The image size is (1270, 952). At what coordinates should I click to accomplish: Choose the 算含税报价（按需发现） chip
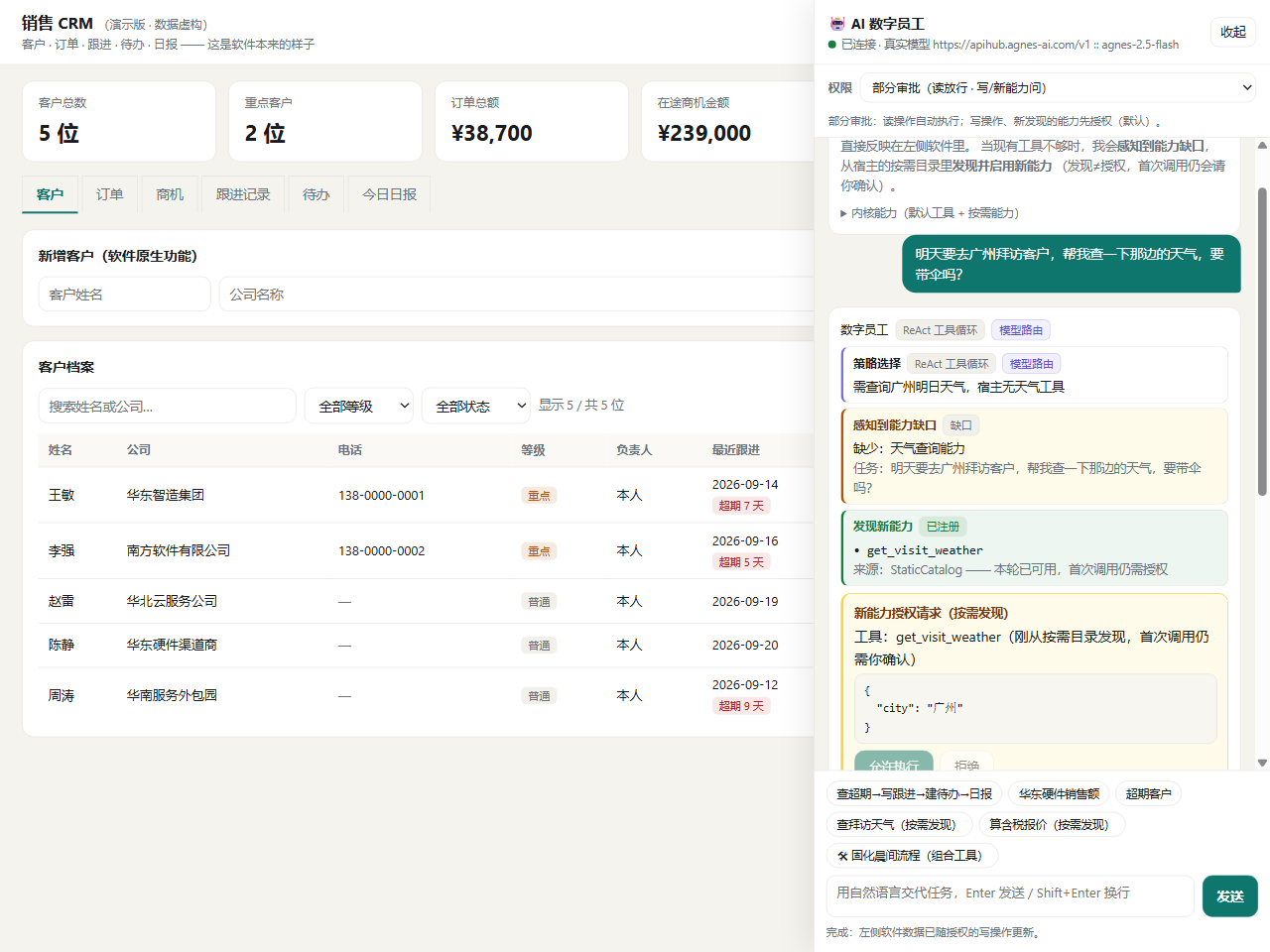point(1052,824)
